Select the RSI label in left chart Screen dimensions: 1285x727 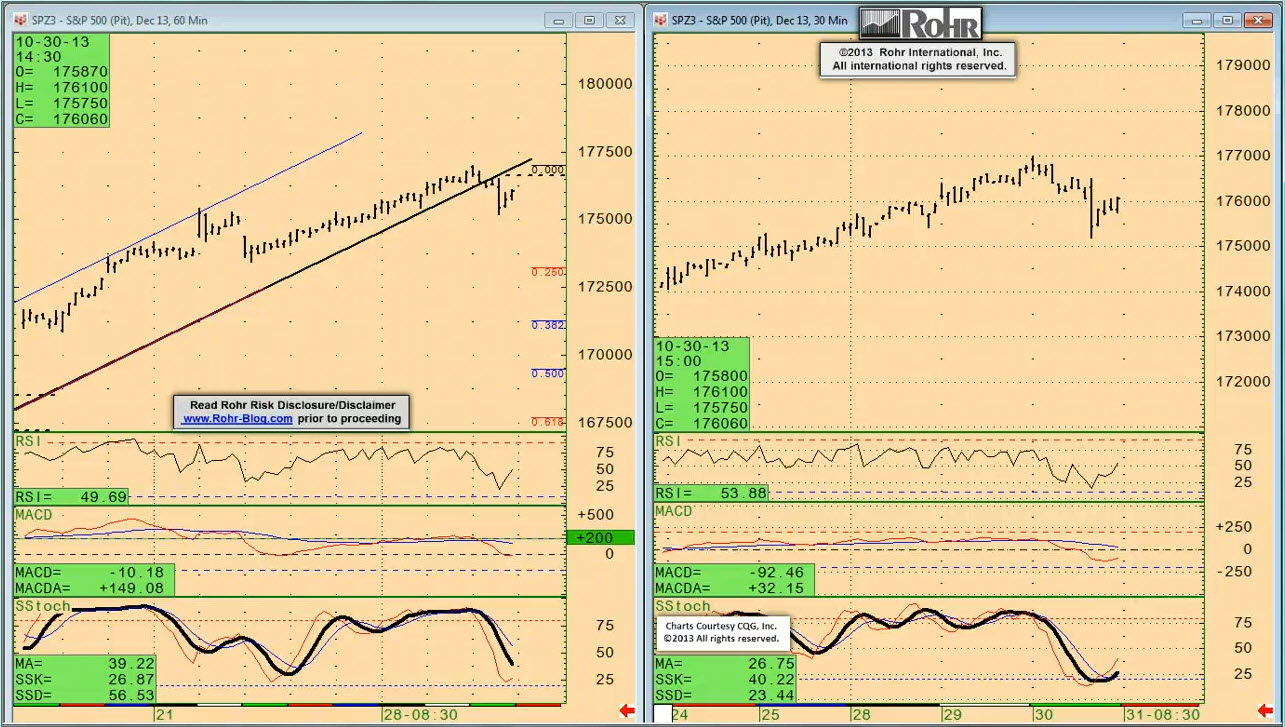(27, 441)
